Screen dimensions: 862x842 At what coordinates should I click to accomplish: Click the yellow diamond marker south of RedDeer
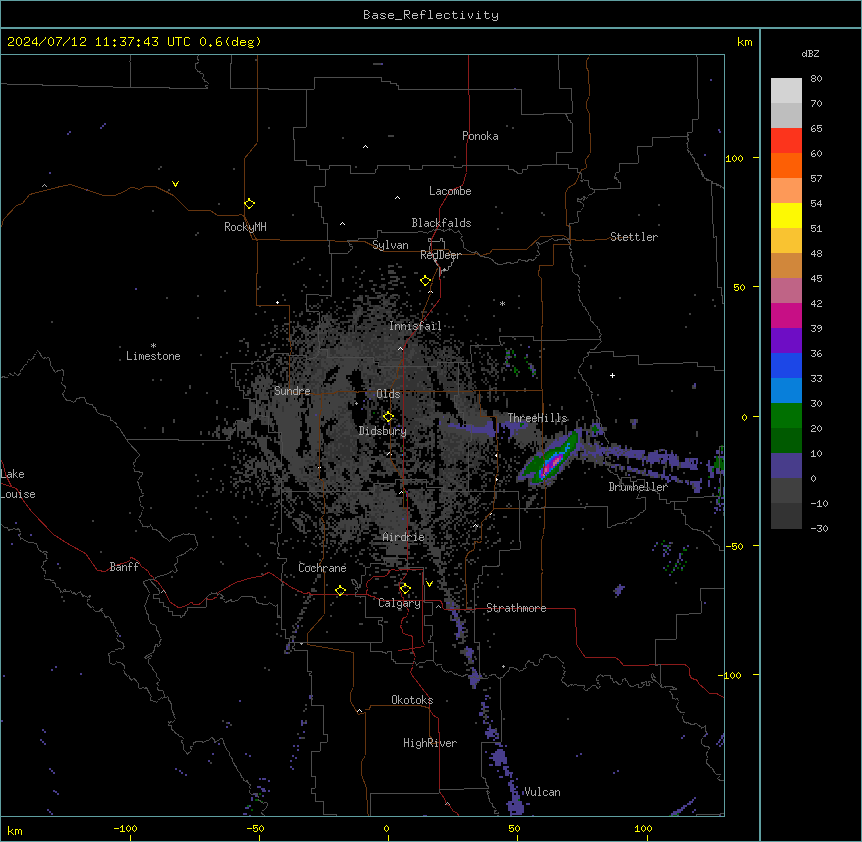(x=425, y=281)
